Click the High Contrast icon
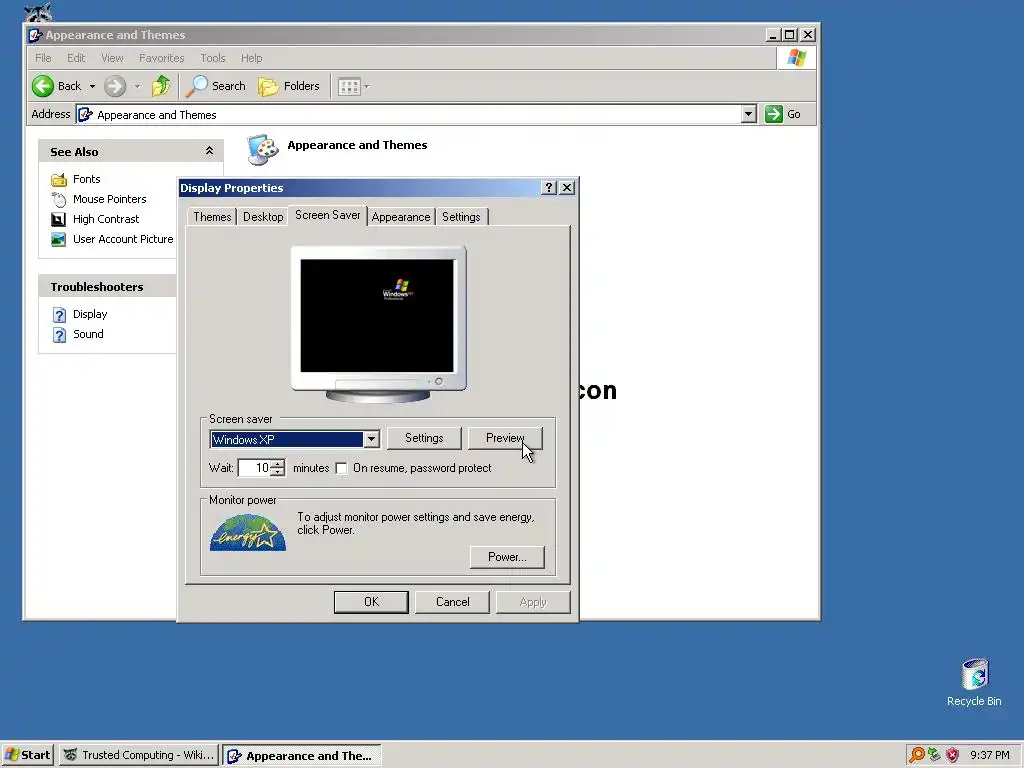The width and height of the screenshot is (1024, 768). [59, 219]
